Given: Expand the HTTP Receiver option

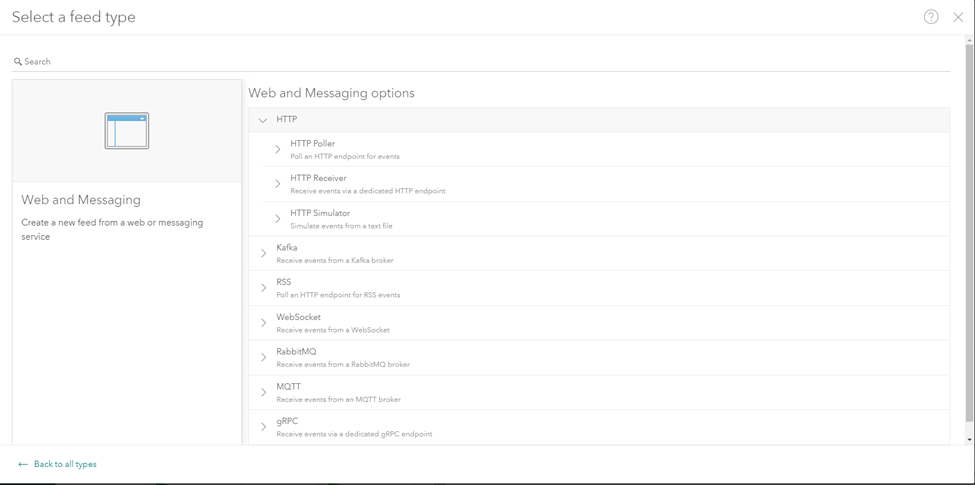Looking at the screenshot, I should (278, 184).
